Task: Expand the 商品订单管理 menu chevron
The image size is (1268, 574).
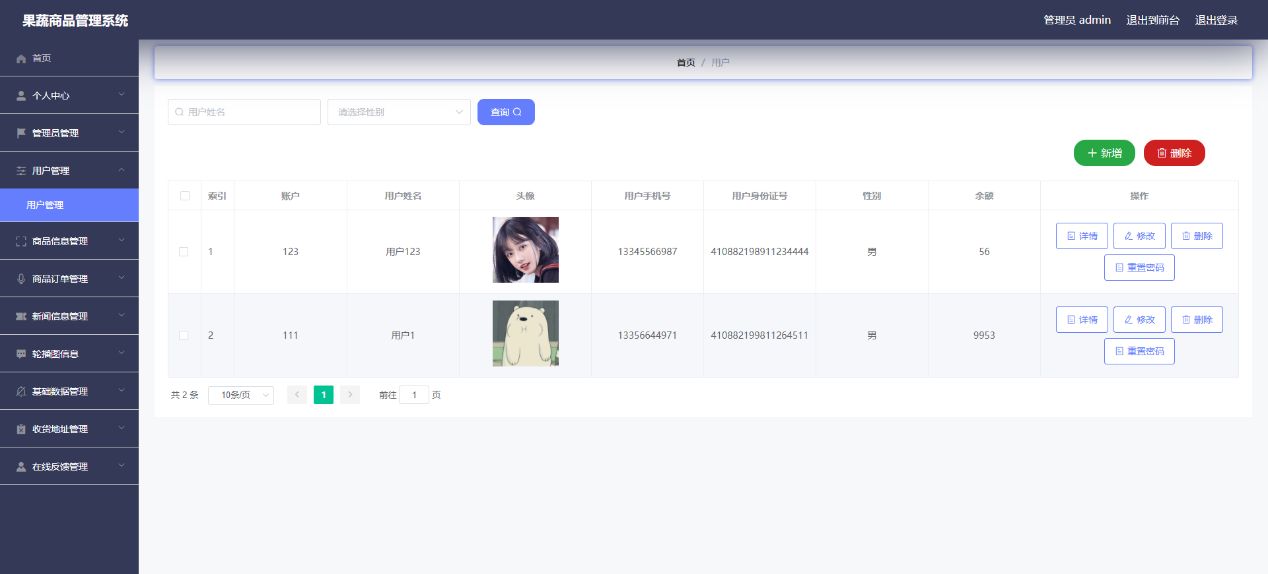Action: click(121, 279)
